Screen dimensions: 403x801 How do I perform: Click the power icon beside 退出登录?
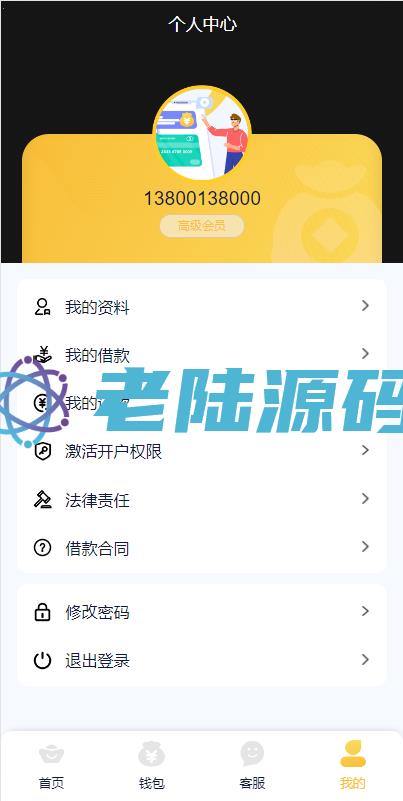42,660
